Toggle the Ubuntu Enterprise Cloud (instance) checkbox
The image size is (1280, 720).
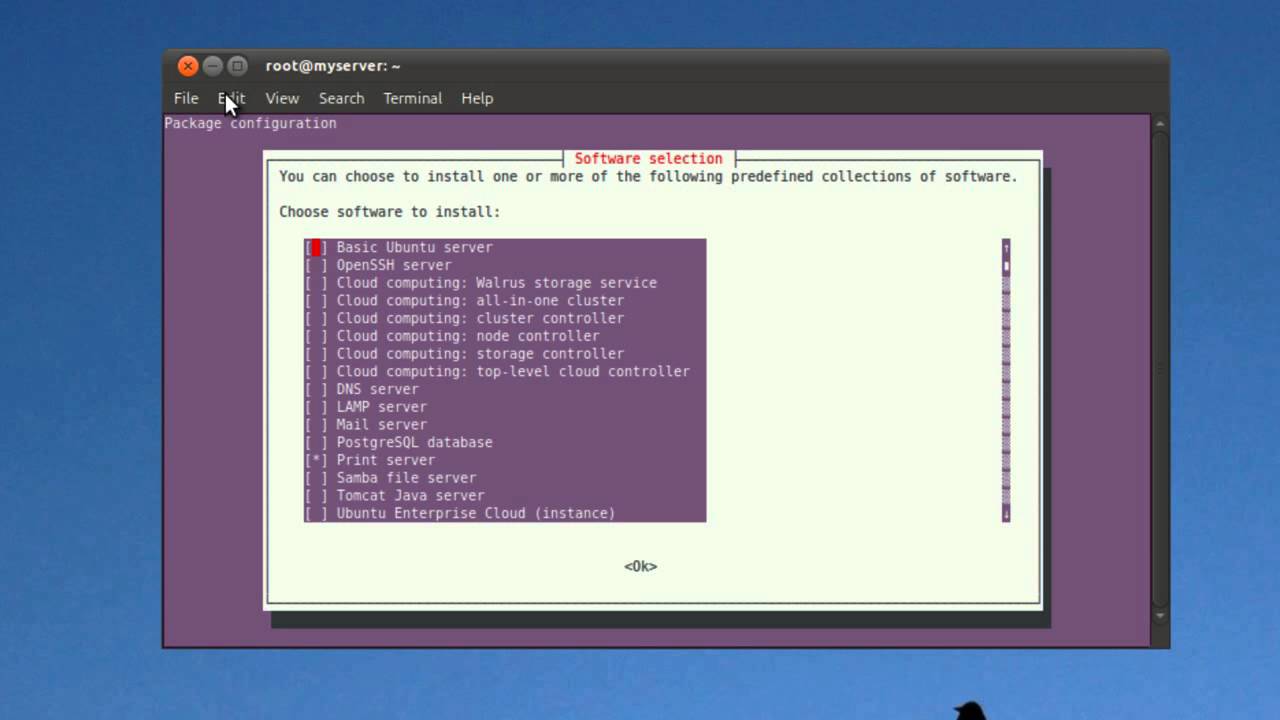coord(316,513)
